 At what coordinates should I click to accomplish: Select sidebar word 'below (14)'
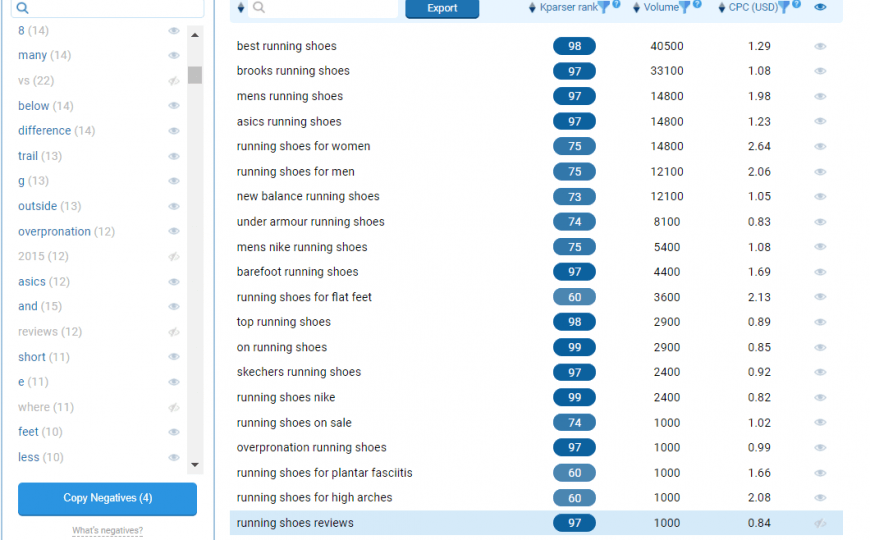[x=45, y=106]
